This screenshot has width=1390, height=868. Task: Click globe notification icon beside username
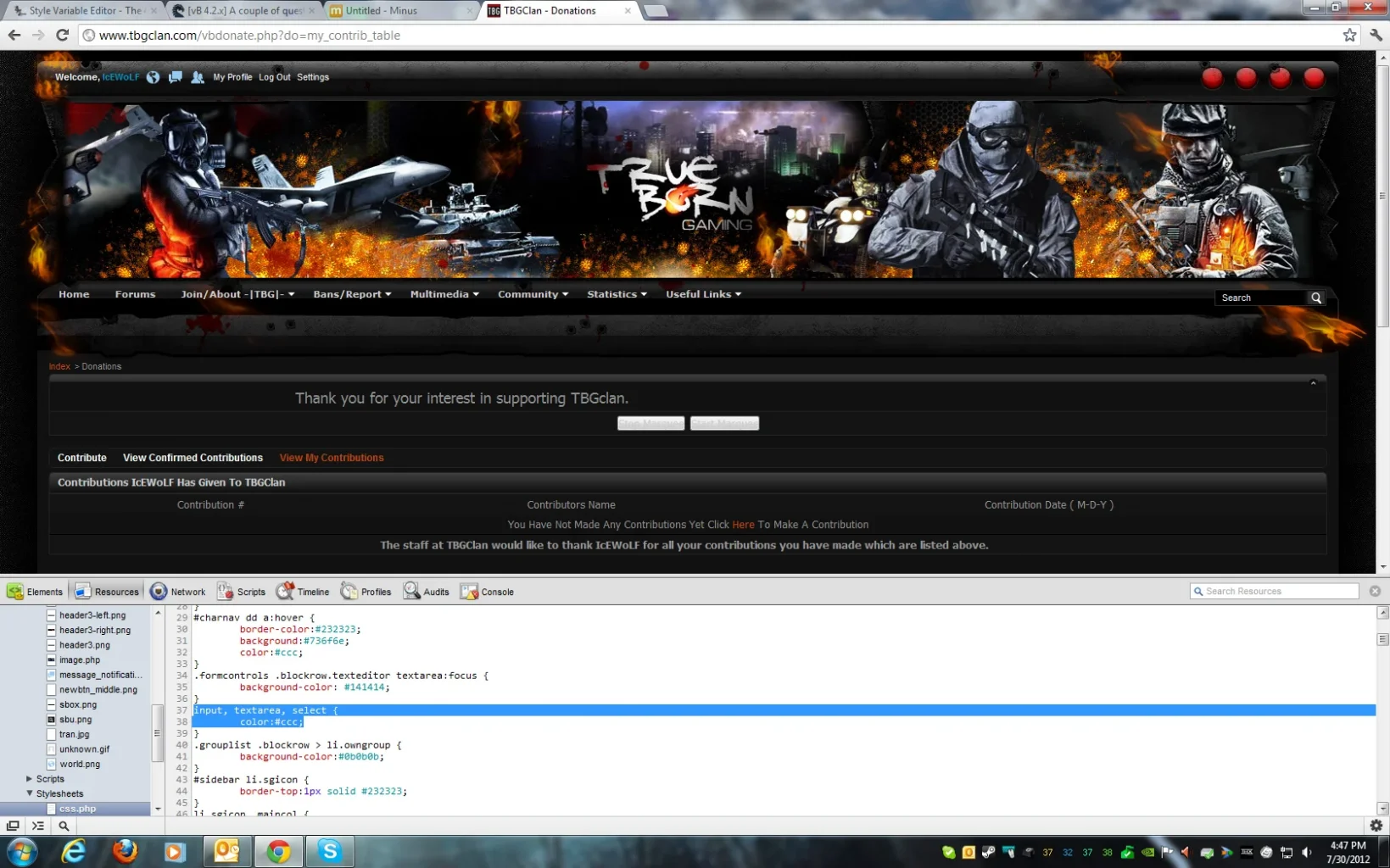click(153, 77)
